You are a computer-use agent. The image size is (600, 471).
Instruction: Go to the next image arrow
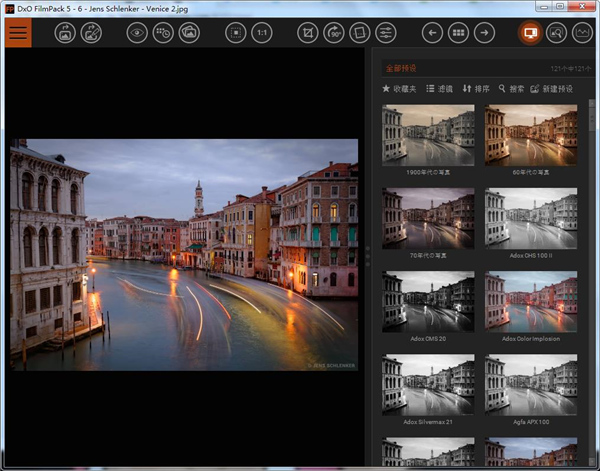point(484,33)
